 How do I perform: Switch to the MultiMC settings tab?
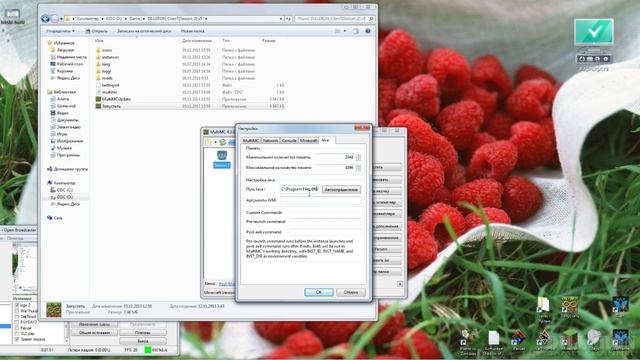point(251,140)
